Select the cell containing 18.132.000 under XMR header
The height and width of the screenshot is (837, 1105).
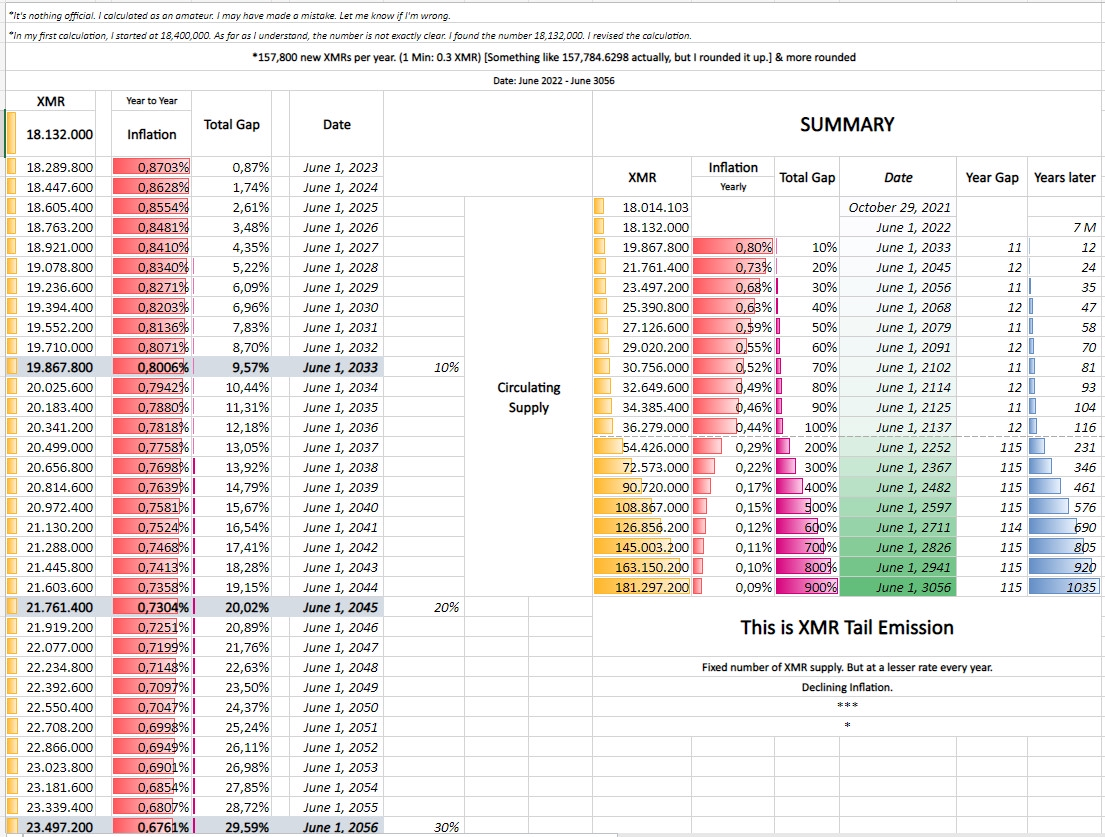tap(50, 134)
